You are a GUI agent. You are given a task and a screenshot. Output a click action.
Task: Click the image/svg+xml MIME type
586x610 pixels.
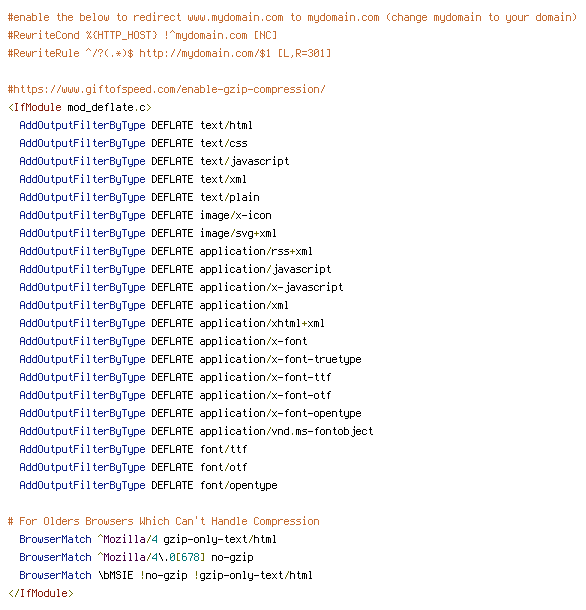pos(238,233)
